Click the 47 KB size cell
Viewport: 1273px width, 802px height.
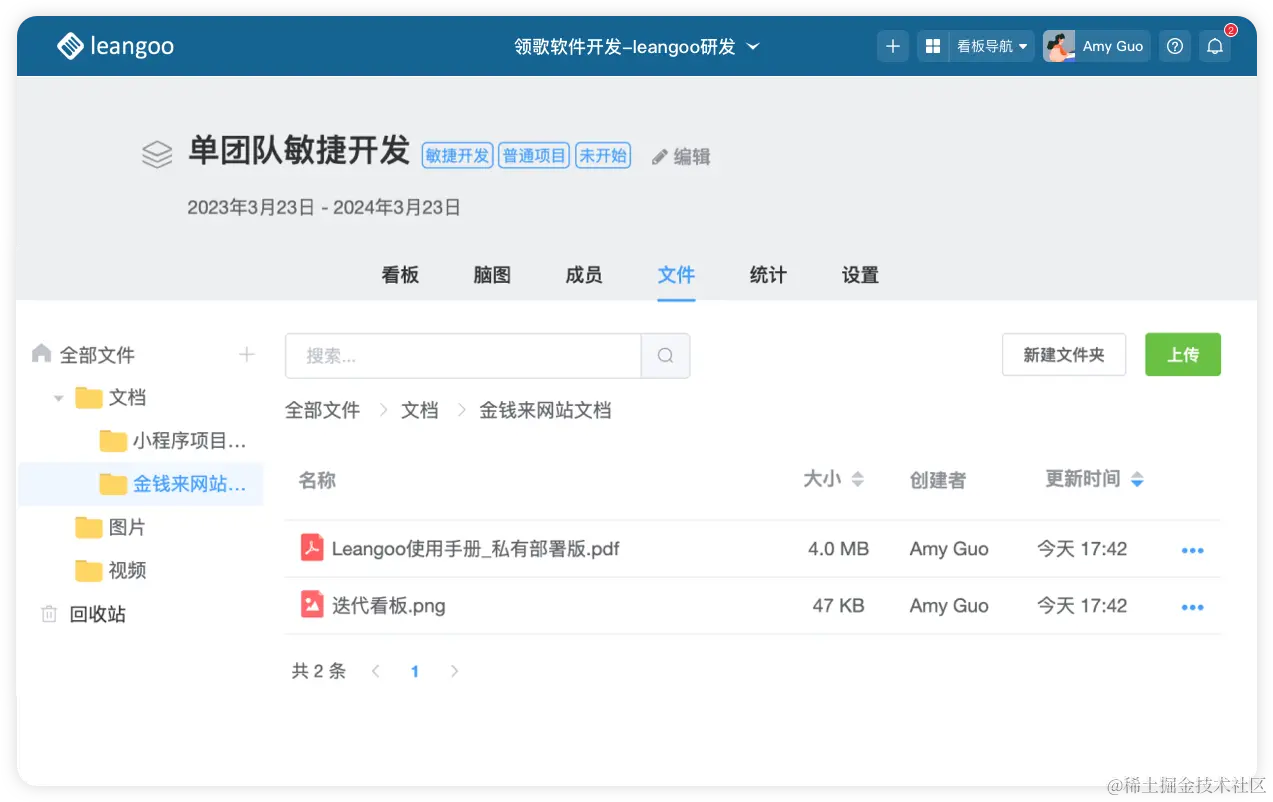839,606
